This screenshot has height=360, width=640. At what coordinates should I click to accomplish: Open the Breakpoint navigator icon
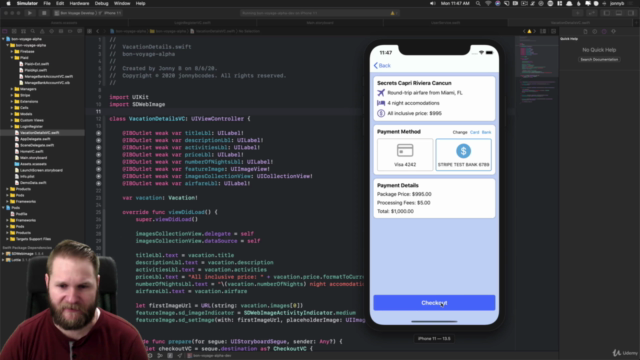pyautogui.click(x=70, y=31)
